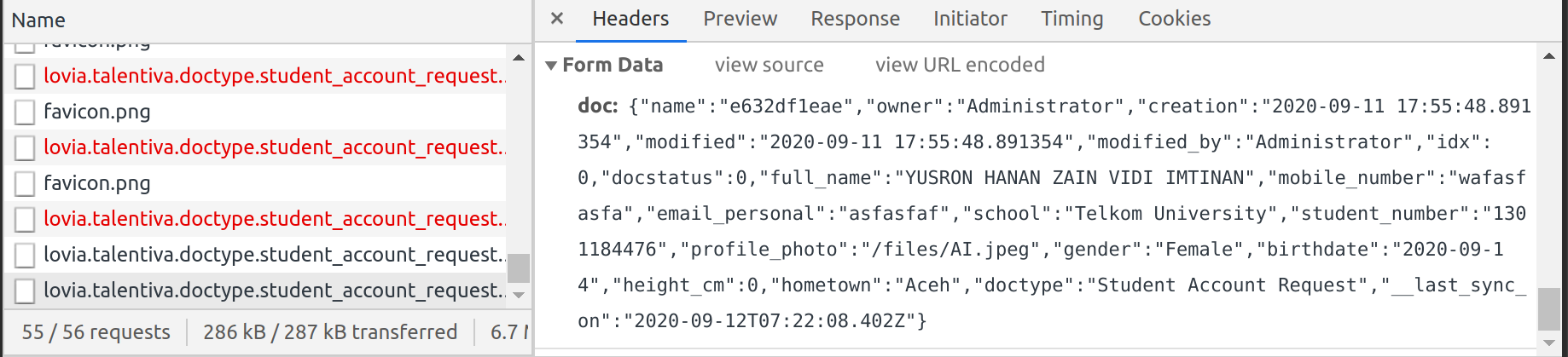
Task: Click the Name column header
Action: click(x=38, y=20)
